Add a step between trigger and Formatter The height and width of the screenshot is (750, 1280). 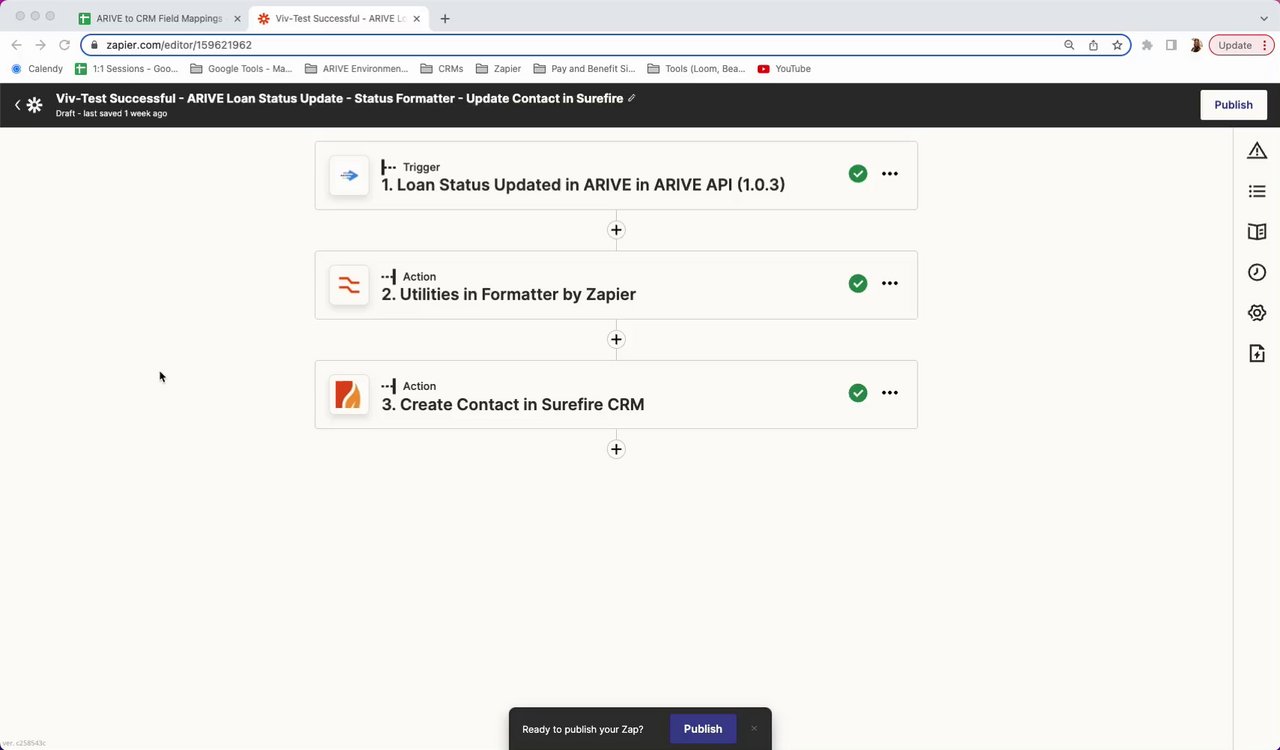(616, 230)
